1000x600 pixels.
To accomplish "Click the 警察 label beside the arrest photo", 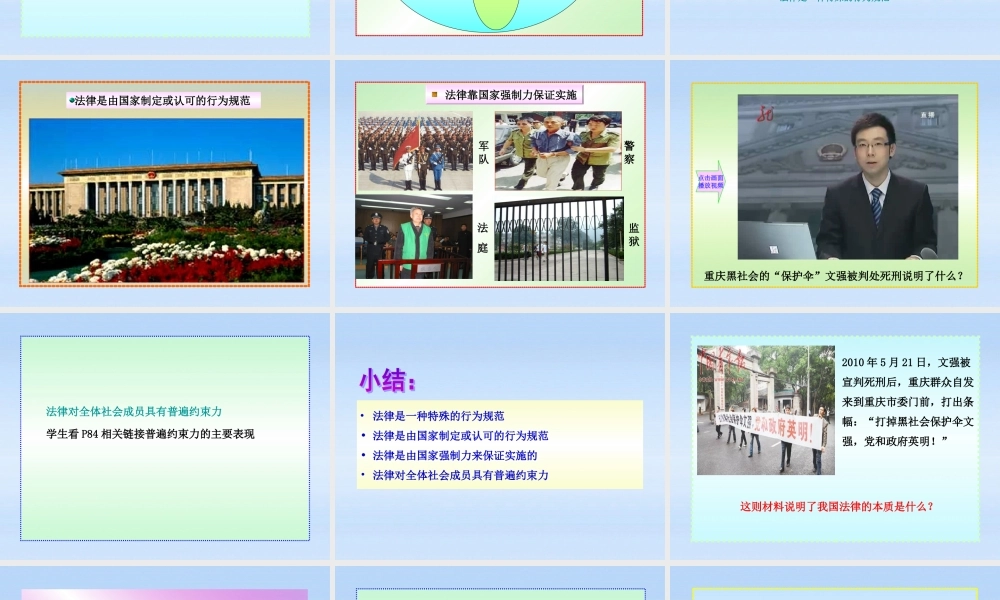I will click(x=629, y=152).
